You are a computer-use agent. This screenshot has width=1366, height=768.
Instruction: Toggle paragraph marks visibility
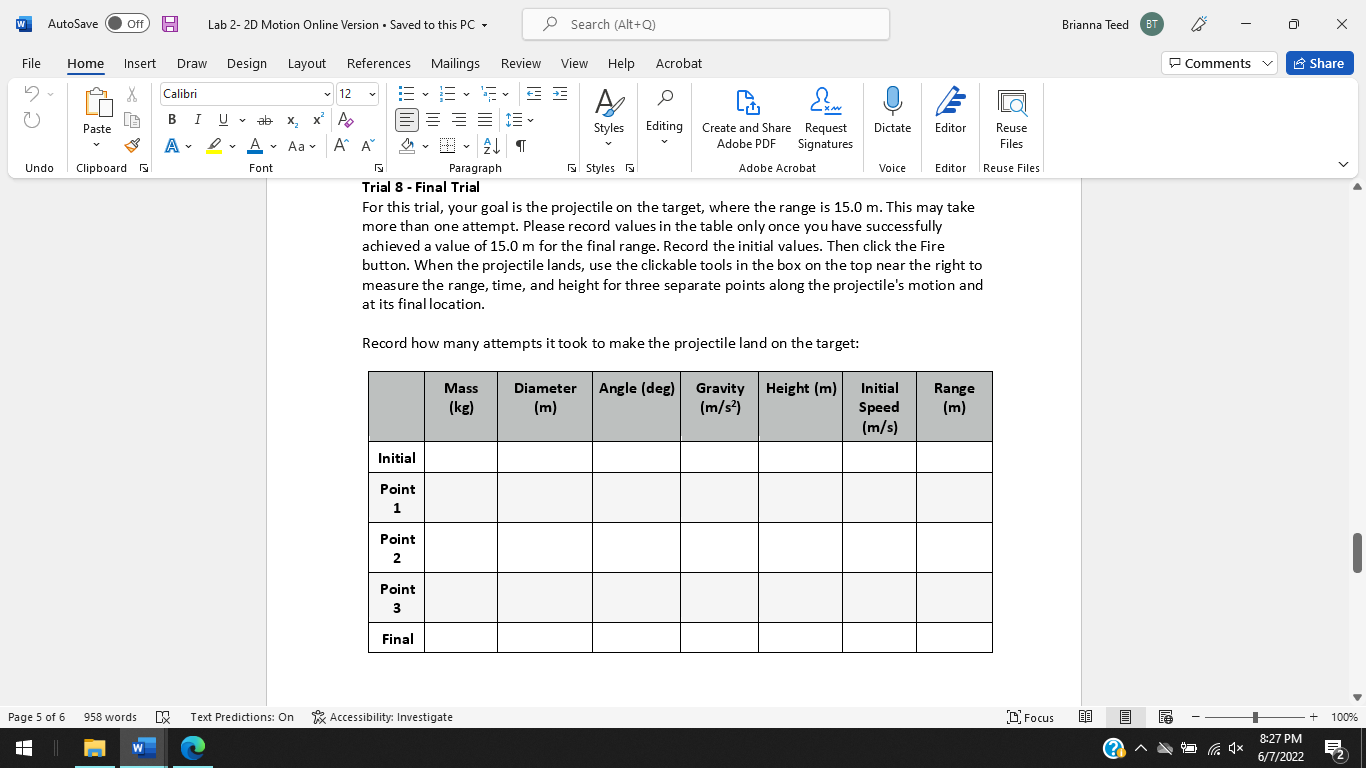[519, 145]
